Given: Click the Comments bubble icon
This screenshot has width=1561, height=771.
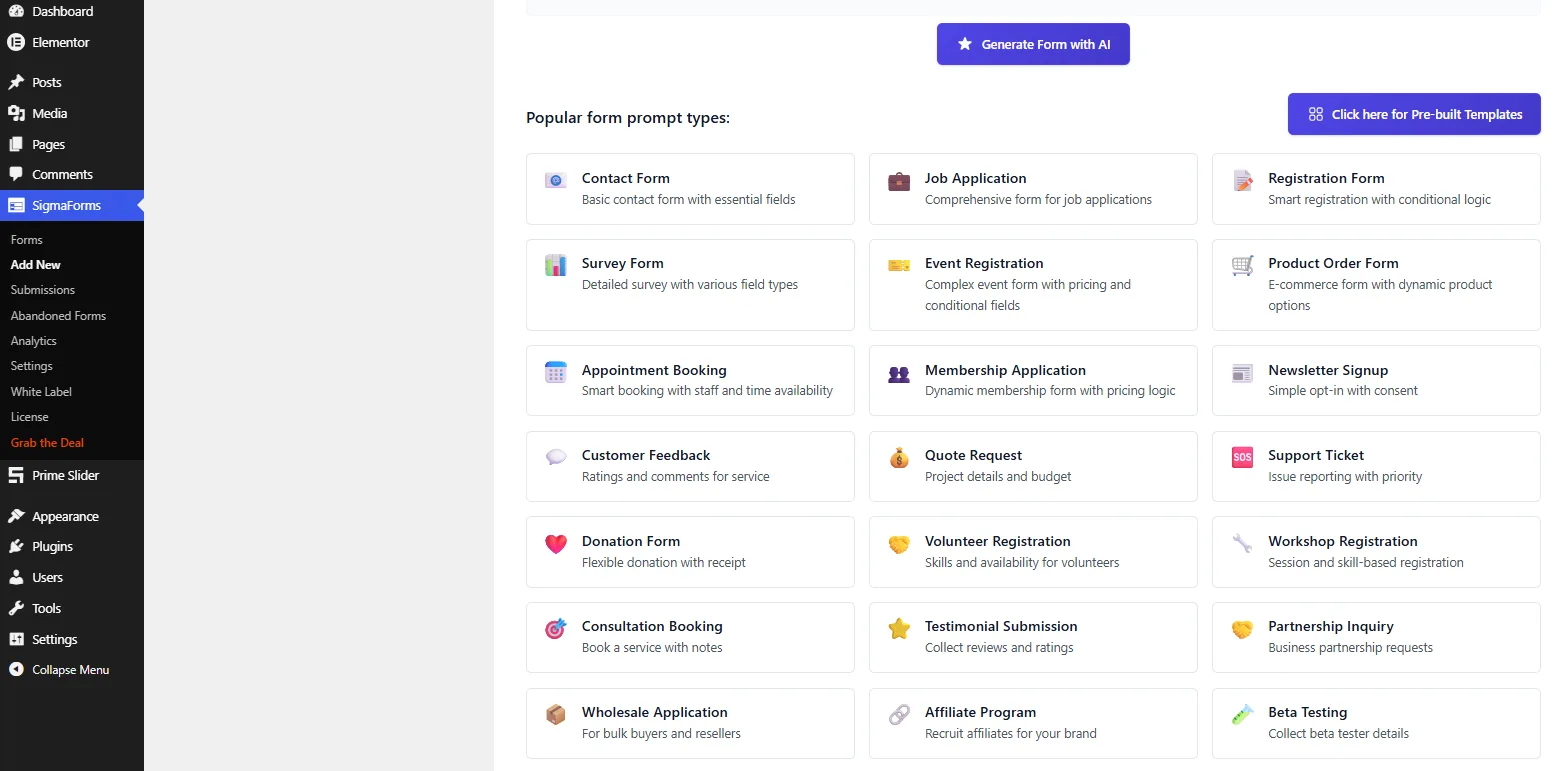Looking at the screenshot, I should (x=16, y=174).
